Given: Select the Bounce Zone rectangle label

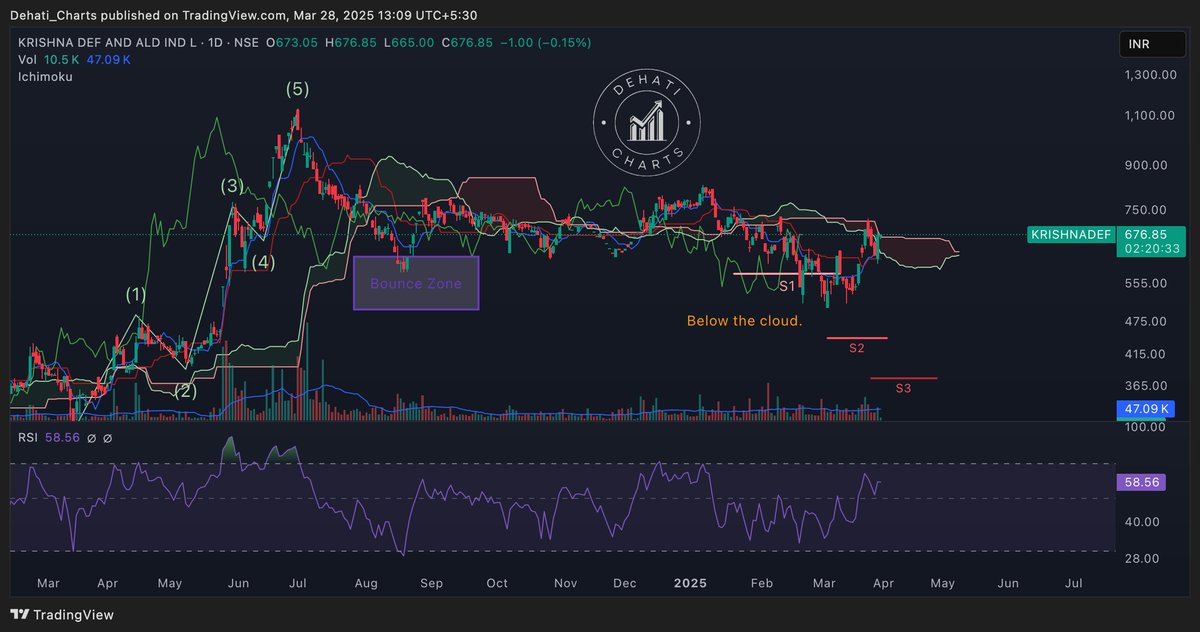Looking at the screenshot, I should click(416, 284).
